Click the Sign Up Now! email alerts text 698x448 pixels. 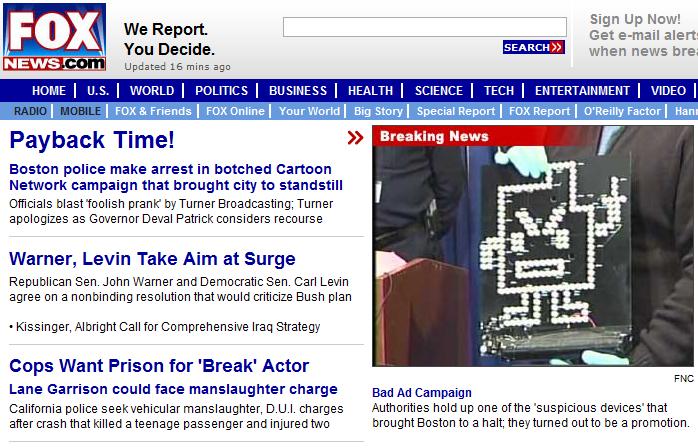pyautogui.click(x=643, y=35)
